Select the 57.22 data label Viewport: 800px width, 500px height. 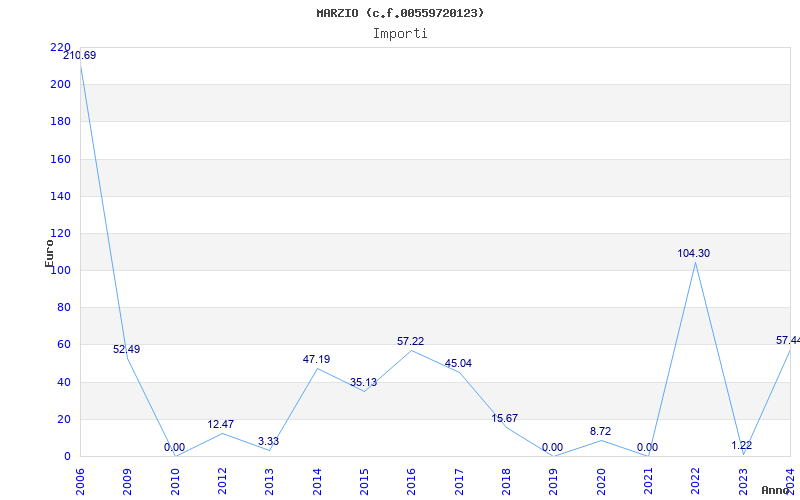point(411,341)
